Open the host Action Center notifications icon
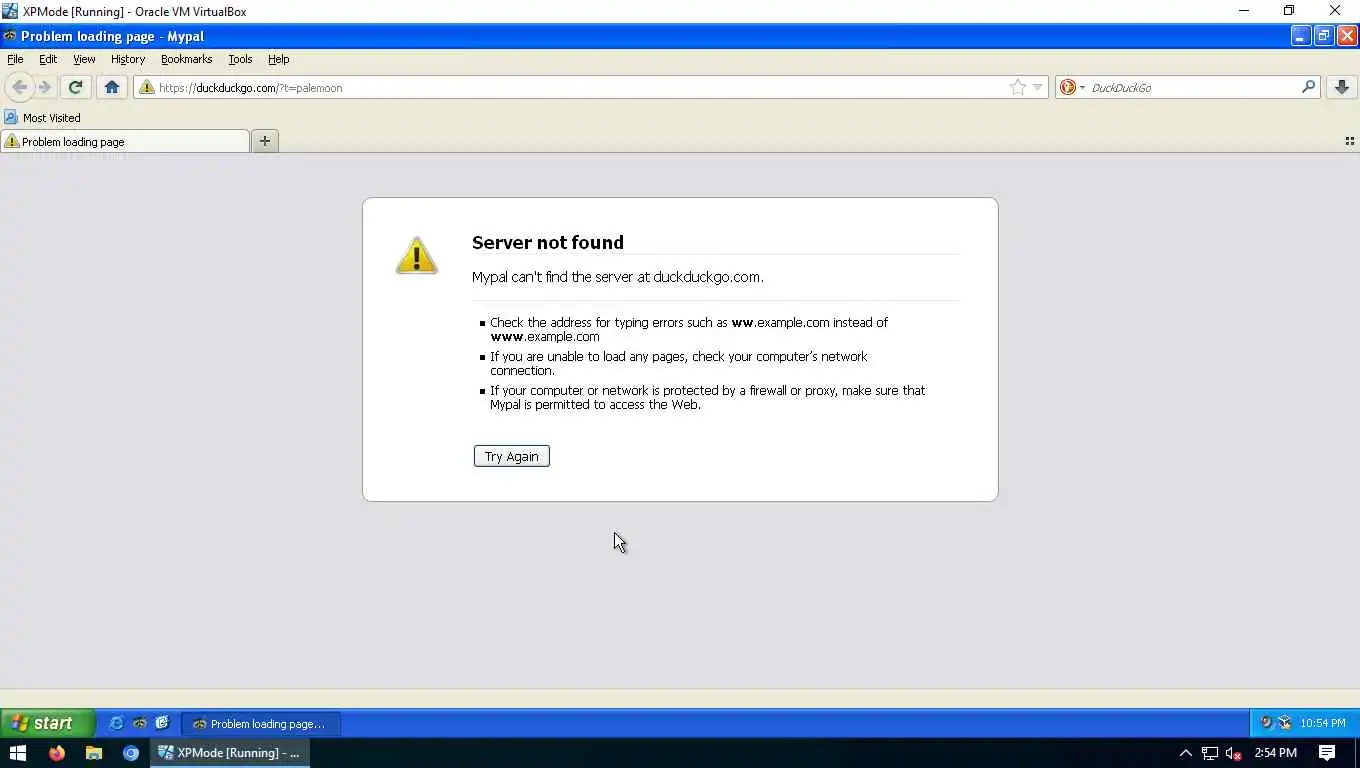This screenshot has width=1360, height=768. pos(1327,753)
